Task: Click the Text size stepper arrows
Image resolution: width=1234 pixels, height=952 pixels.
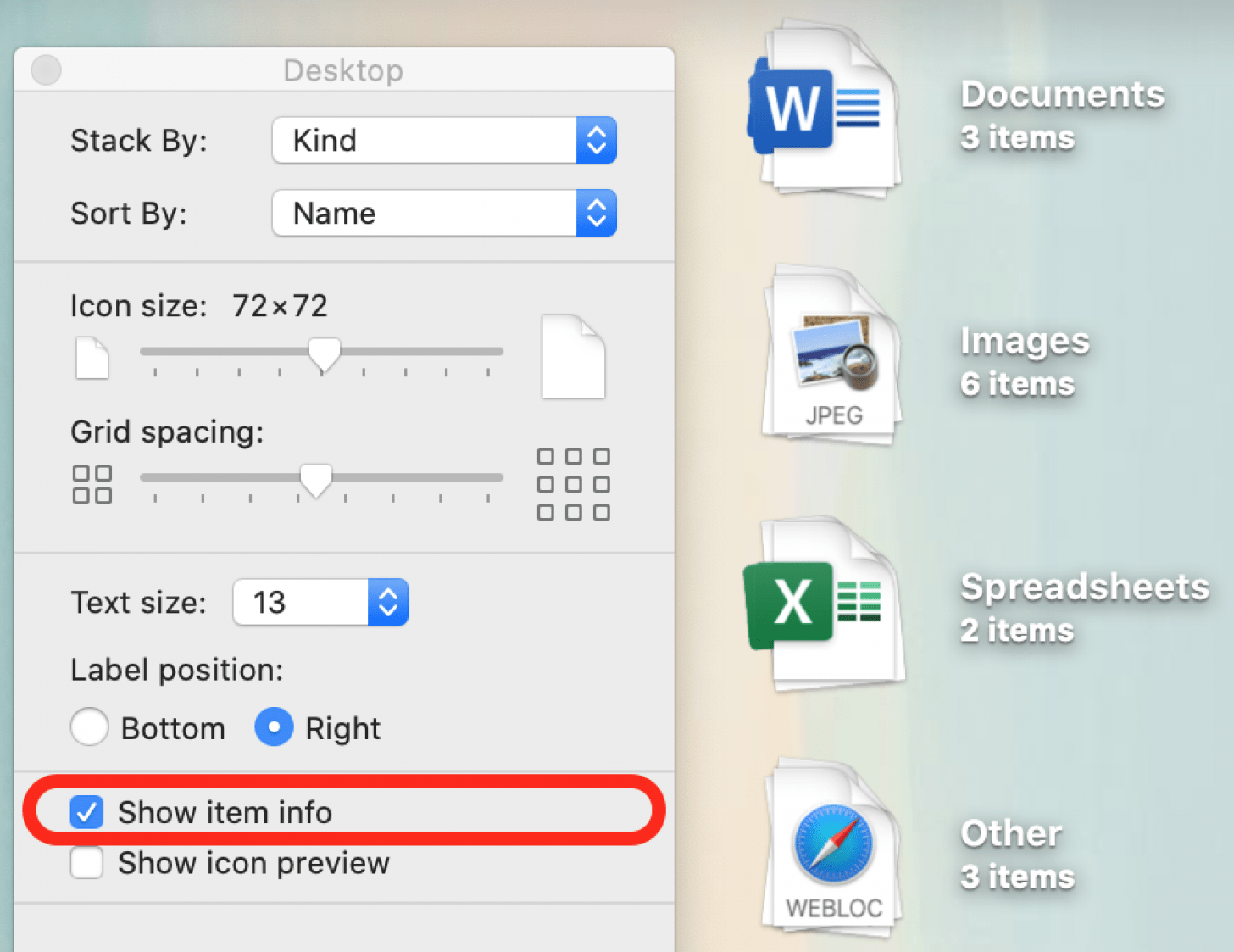Action: 387,602
